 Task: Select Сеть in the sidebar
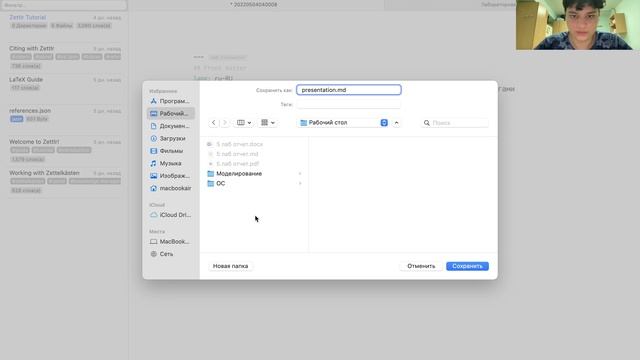[x=171, y=254]
